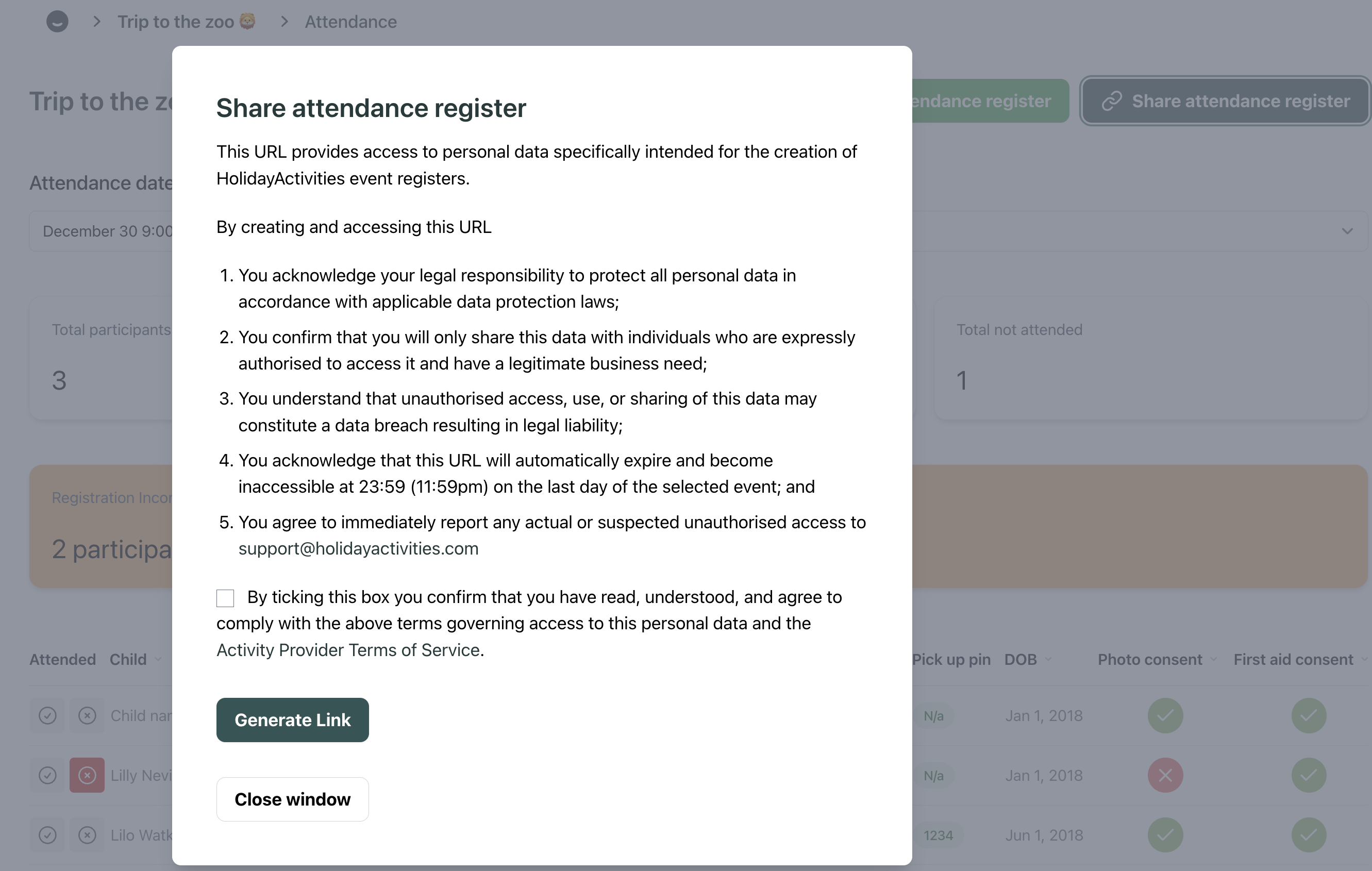The image size is (1372, 871).
Task: Sort by Photo consent column arrow
Action: [1214, 660]
